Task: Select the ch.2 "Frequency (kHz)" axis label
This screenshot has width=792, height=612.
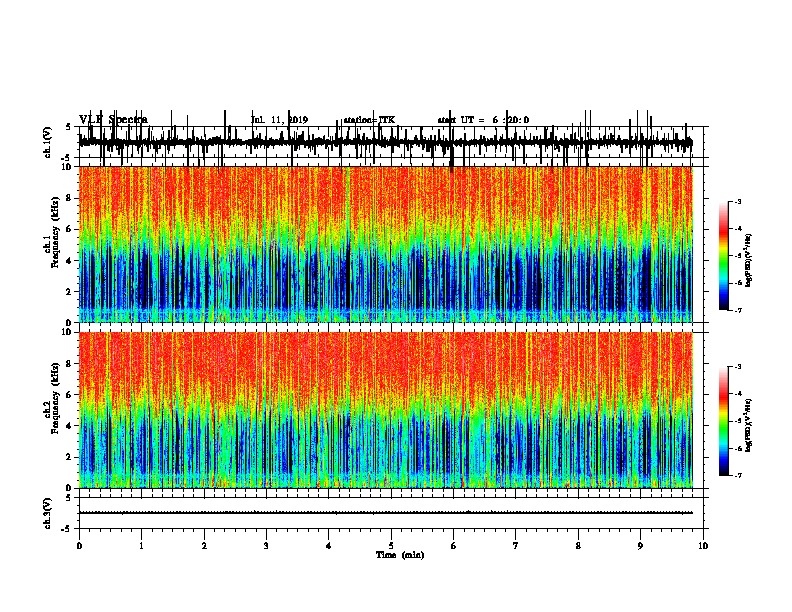Action: click(55, 398)
